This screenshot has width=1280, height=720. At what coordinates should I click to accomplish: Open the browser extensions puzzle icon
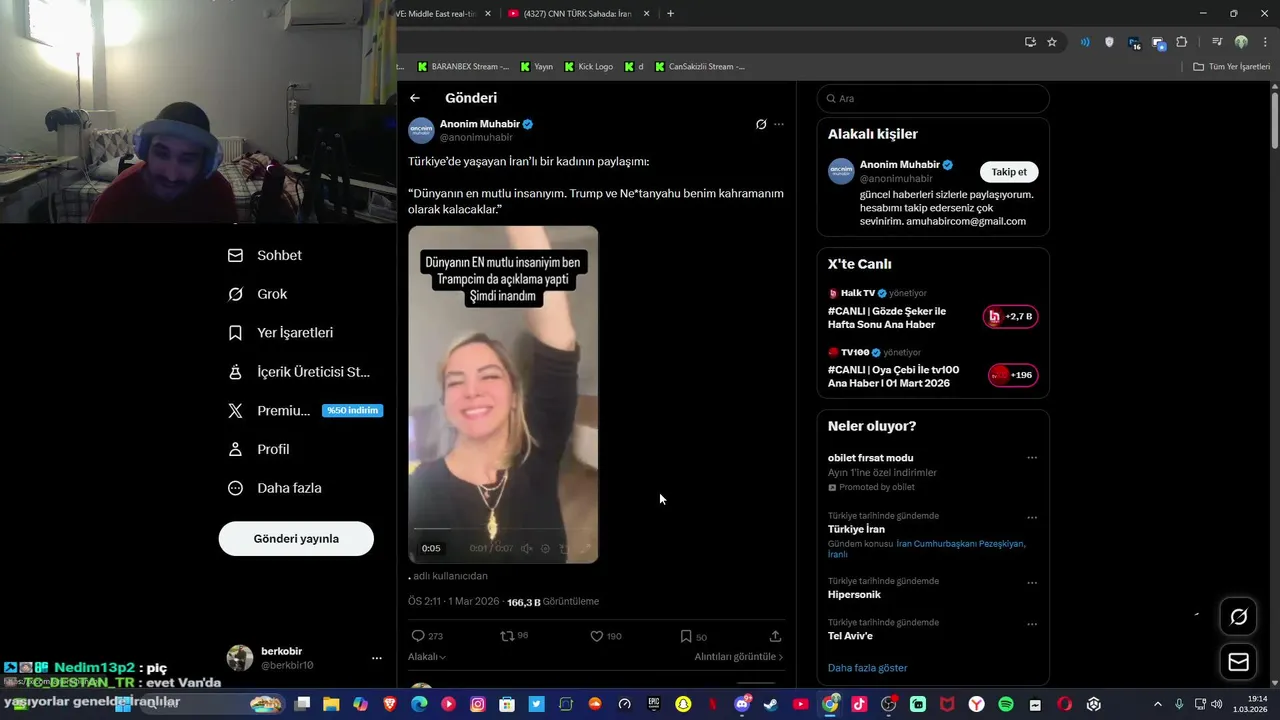[x=1182, y=42]
